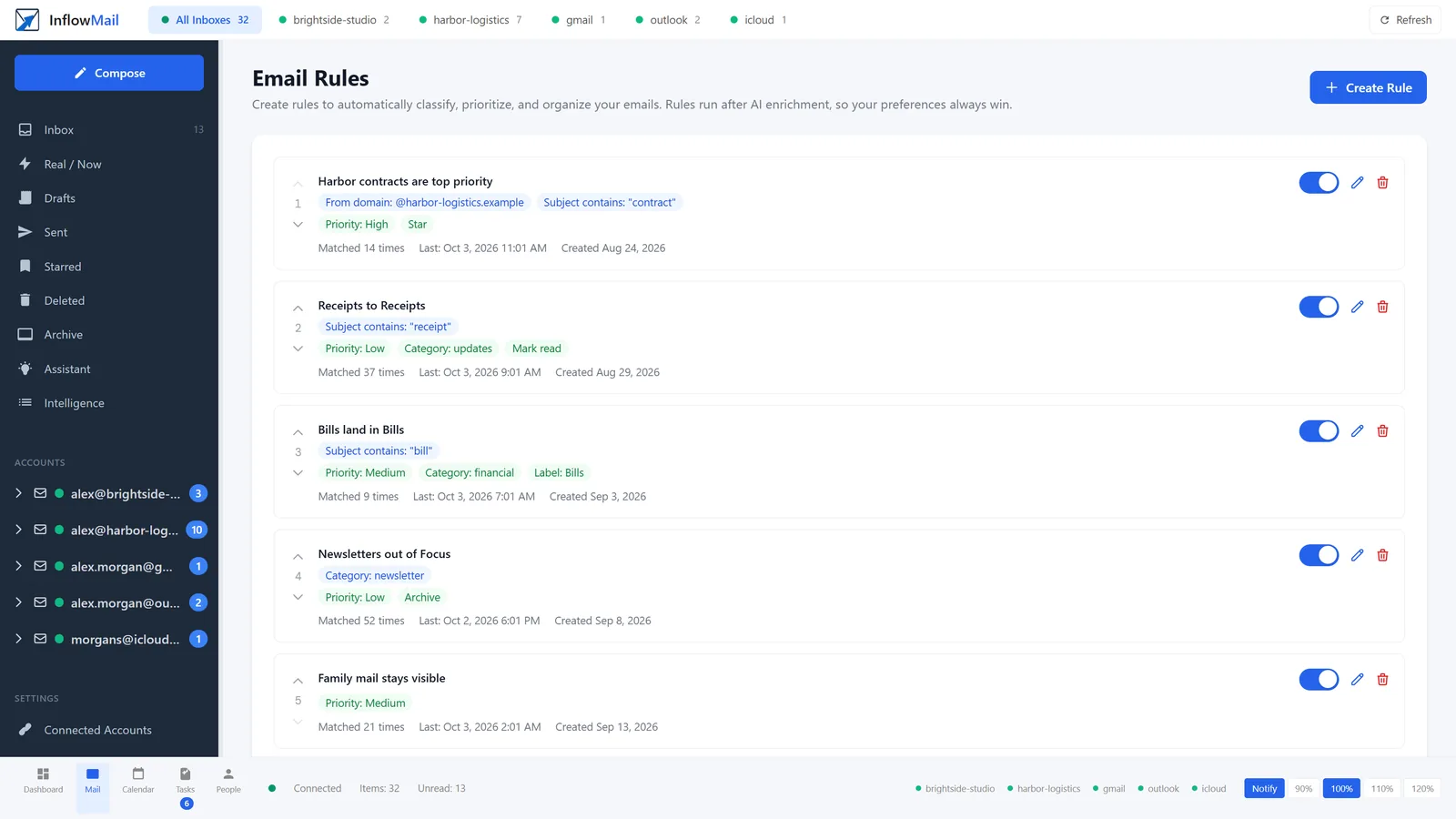
Task: Switch to the harbor-logistics tab
Action: click(x=470, y=20)
